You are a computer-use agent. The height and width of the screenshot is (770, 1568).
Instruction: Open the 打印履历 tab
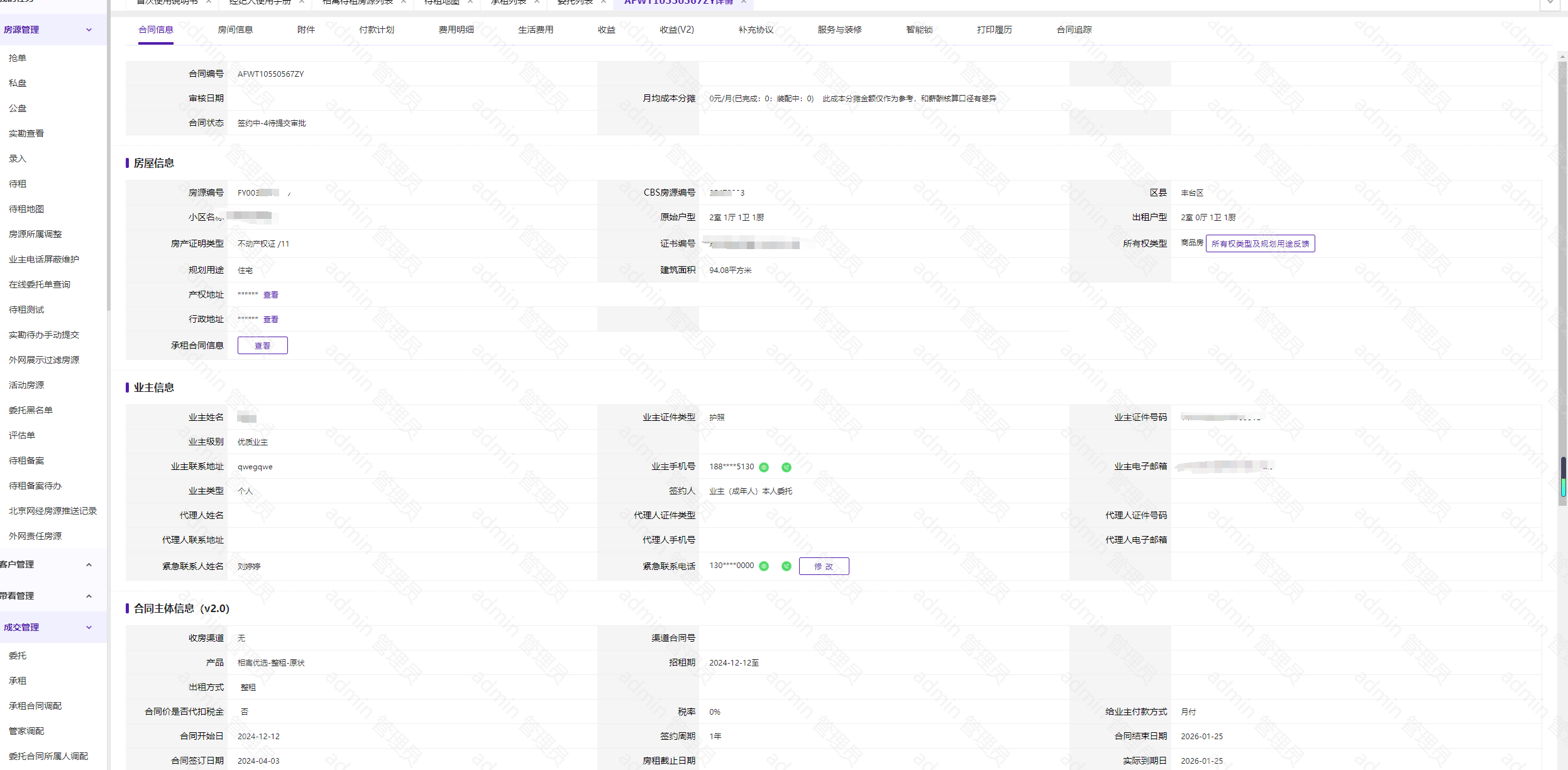995,30
